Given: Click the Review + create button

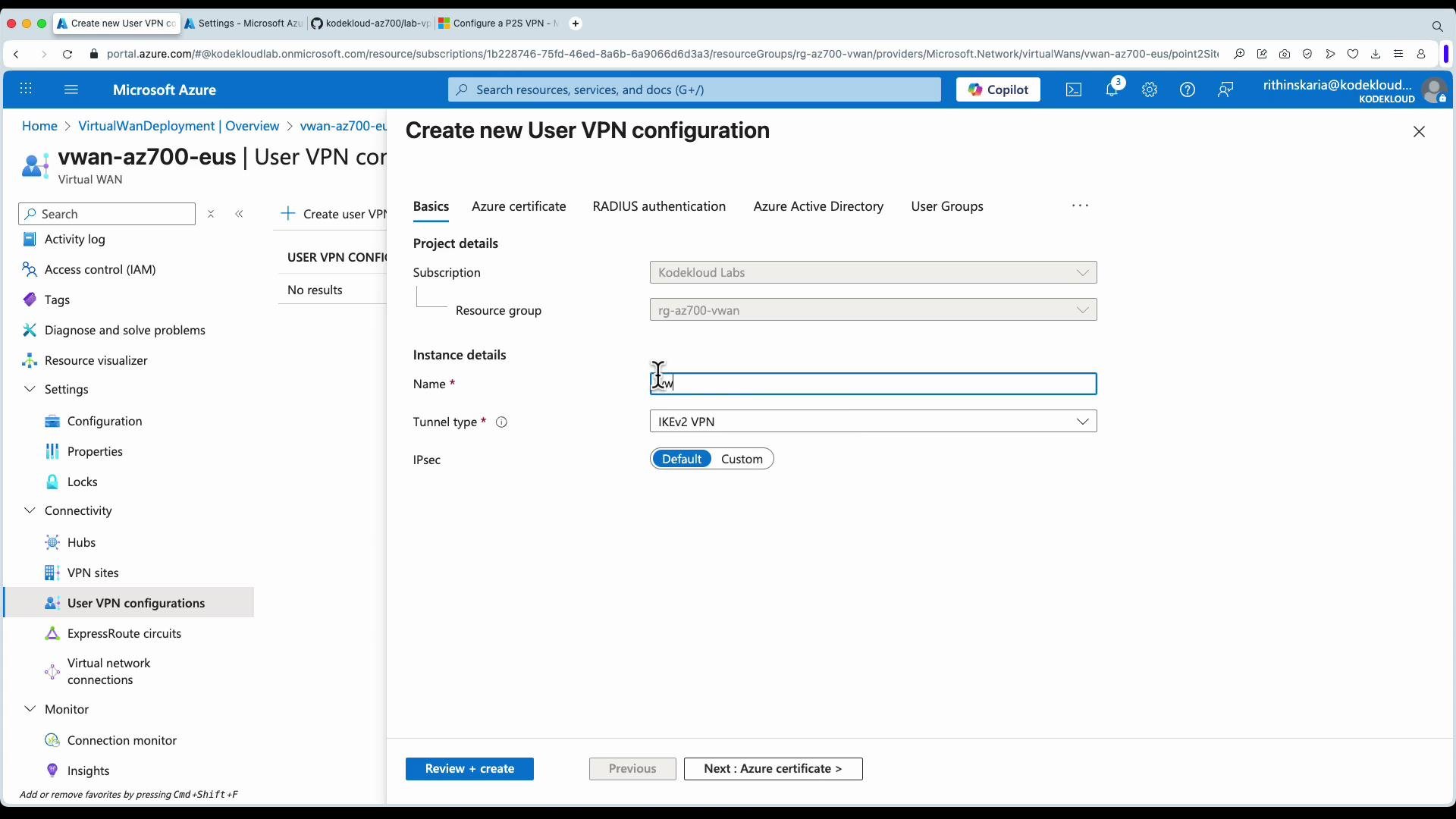Looking at the screenshot, I should (x=469, y=769).
